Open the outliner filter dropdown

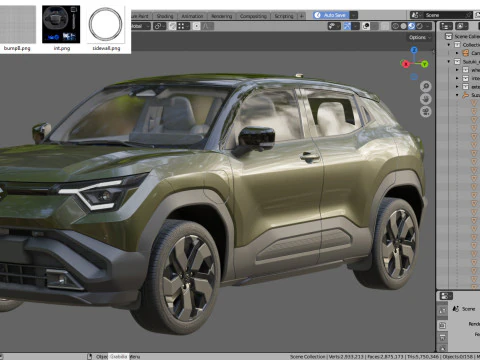pos(462,26)
